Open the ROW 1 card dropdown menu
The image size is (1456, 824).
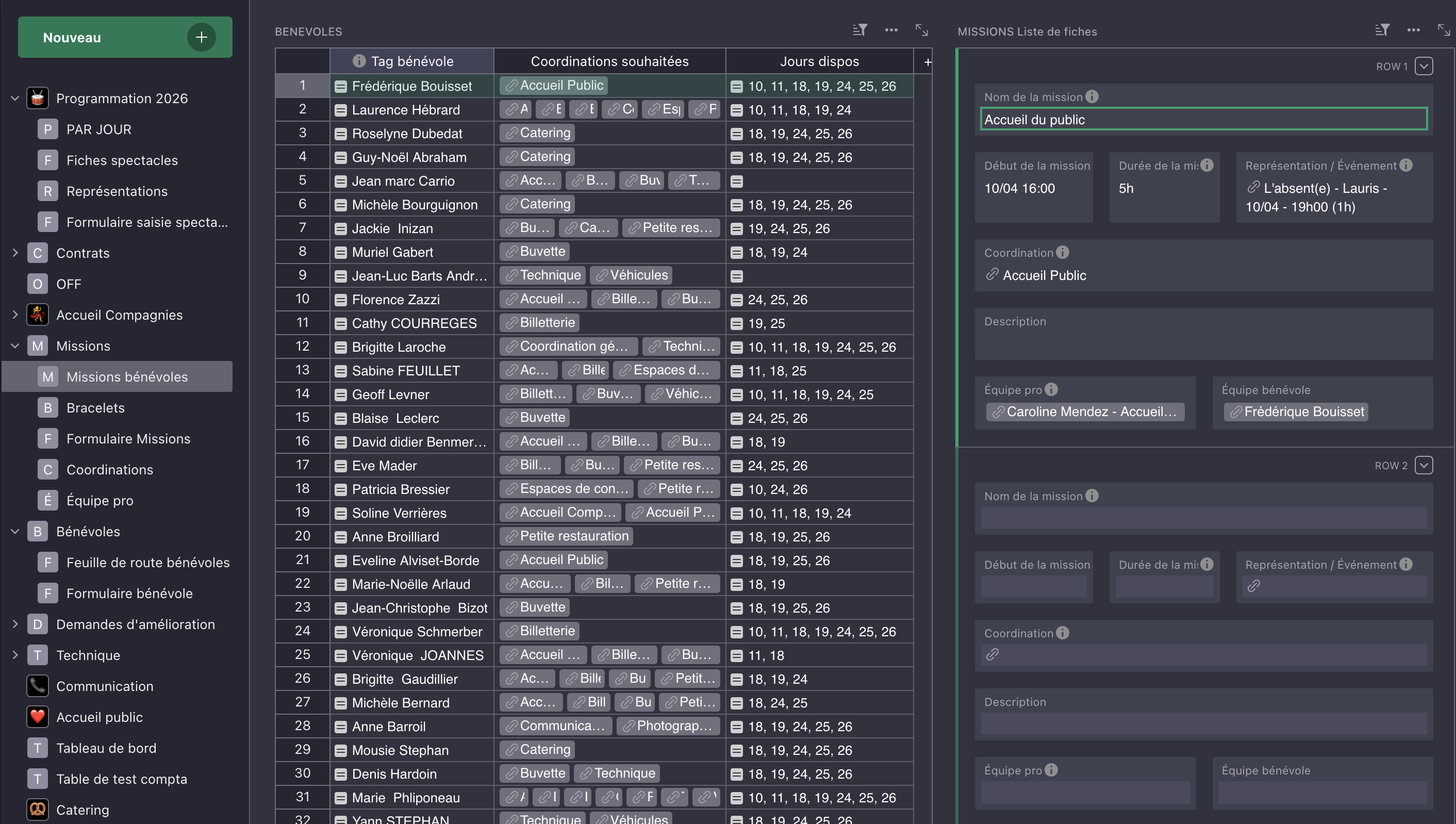(1424, 66)
